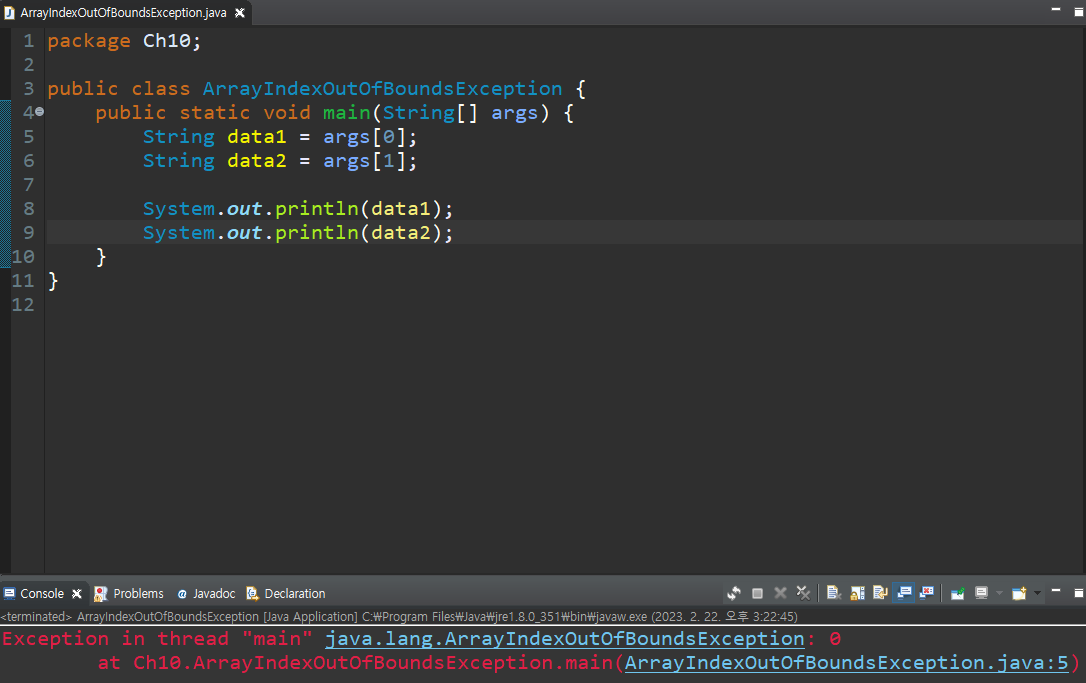This screenshot has width=1086, height=683.
Task: Click the Open Console icon
Action: pos(1019,593)
